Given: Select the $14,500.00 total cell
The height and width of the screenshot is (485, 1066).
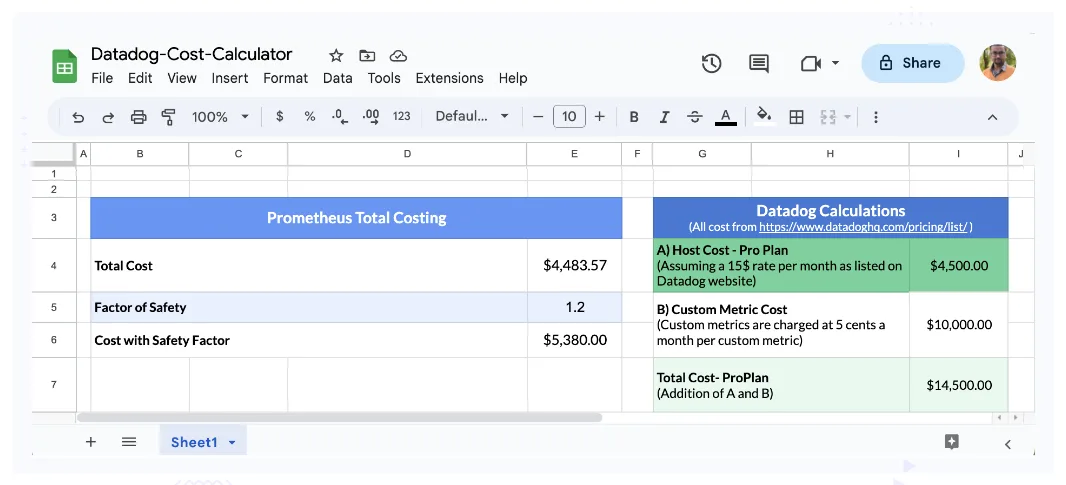Looking at the screenshot, I should [959, 385].
